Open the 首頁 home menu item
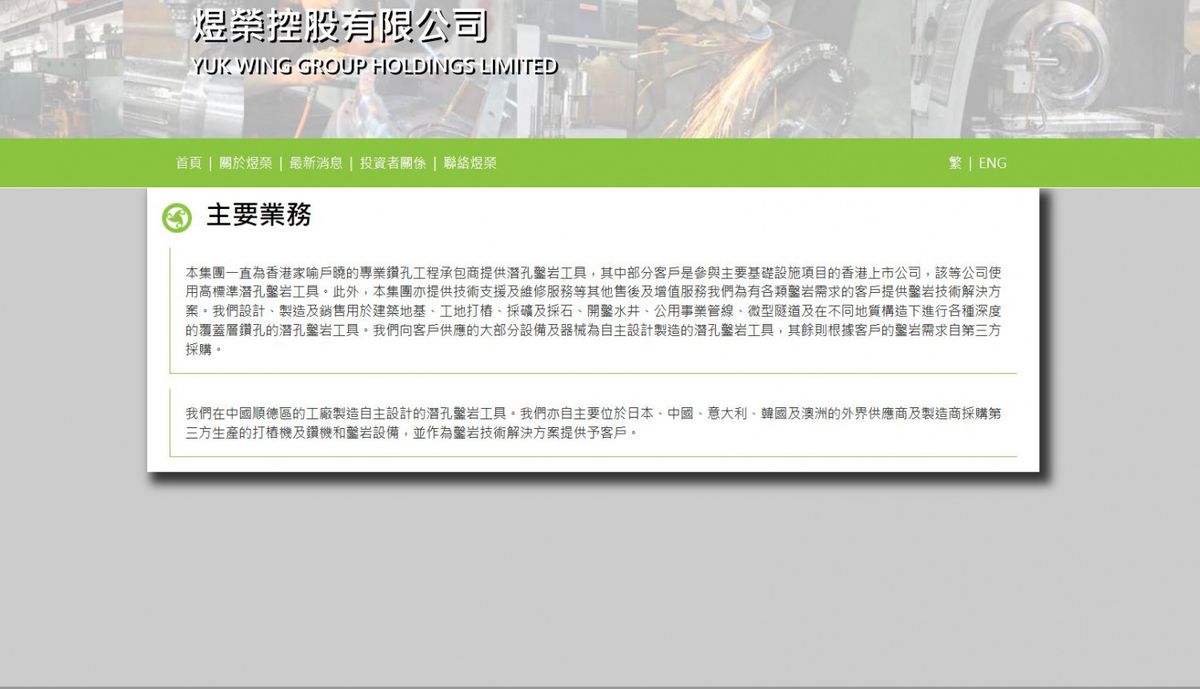The height and width of the screenshot is (689, 1200). click(x=189, y=163)
